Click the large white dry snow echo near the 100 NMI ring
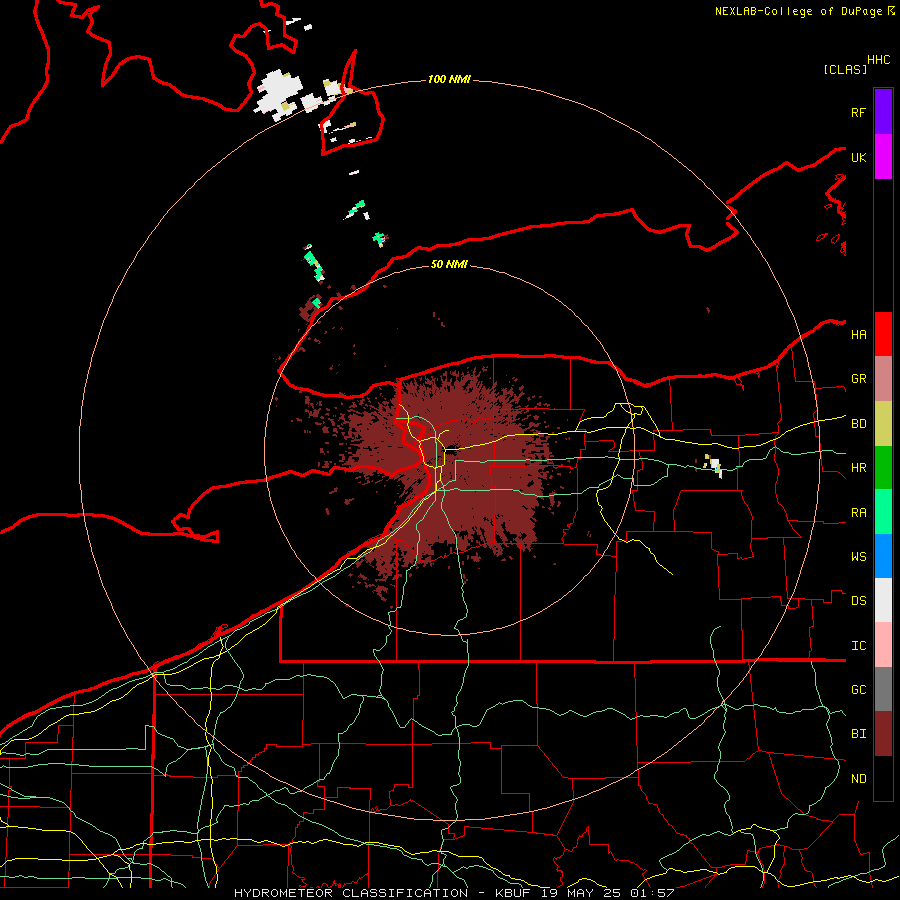This screenshot has height=900, width=900. (x=278, y=95)
